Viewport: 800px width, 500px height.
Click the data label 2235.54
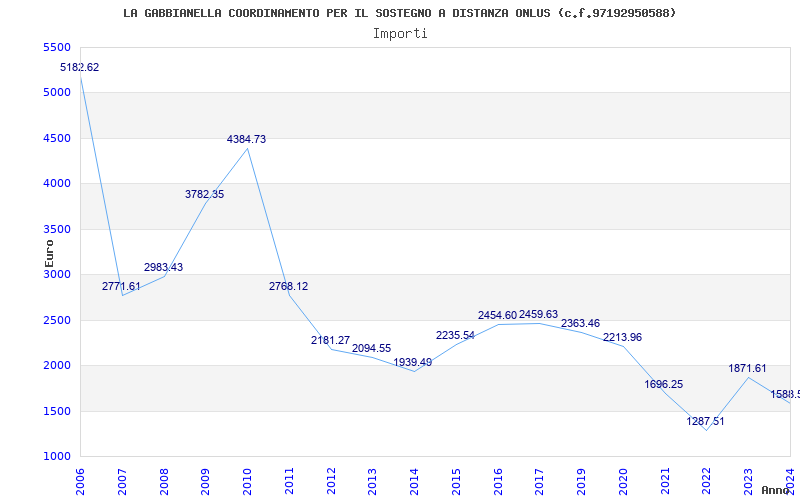pos(455,336)
